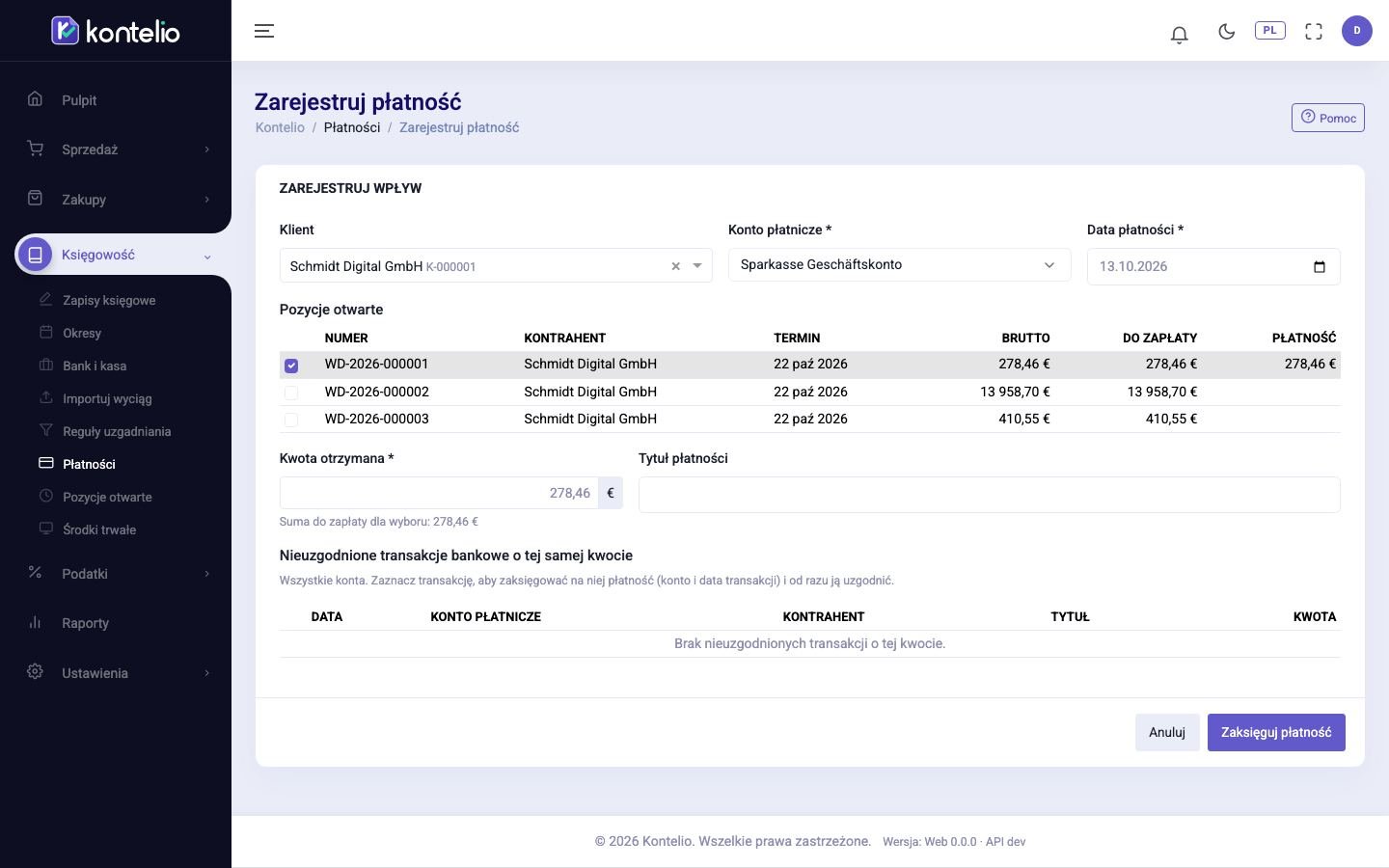Viewport: 1389px width, 868px height.
Task: Click the Data płatności field
Action: pos(1213,267)
